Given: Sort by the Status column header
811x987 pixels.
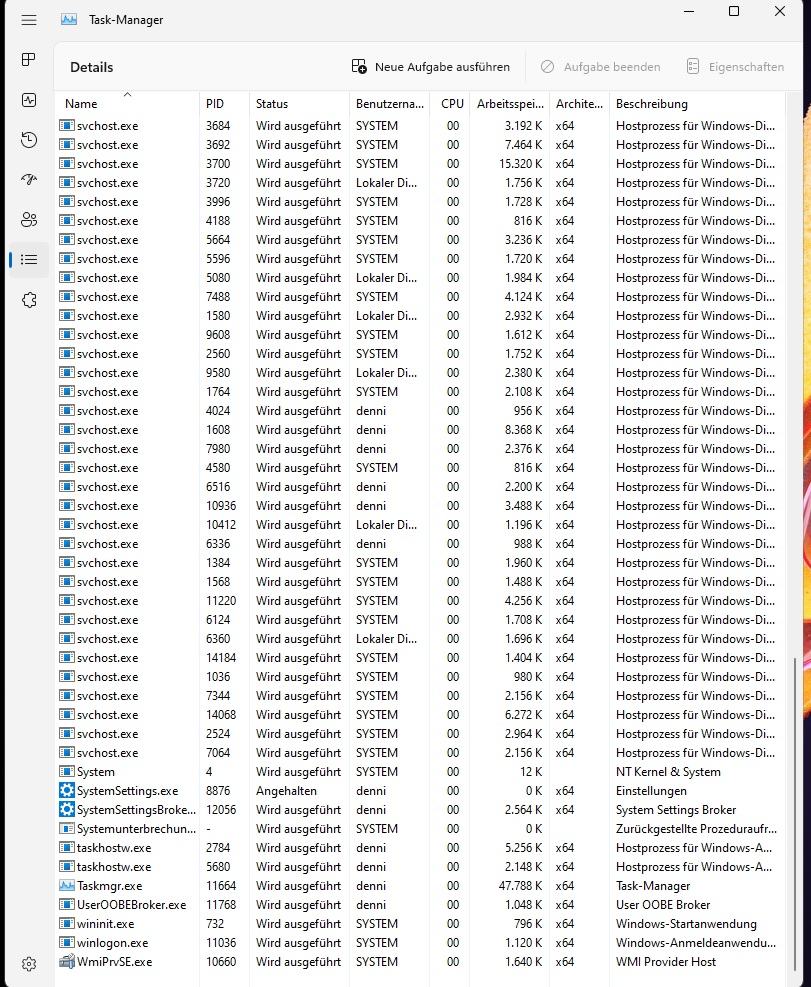Looking at the screenshot, I should click(299, 104).
